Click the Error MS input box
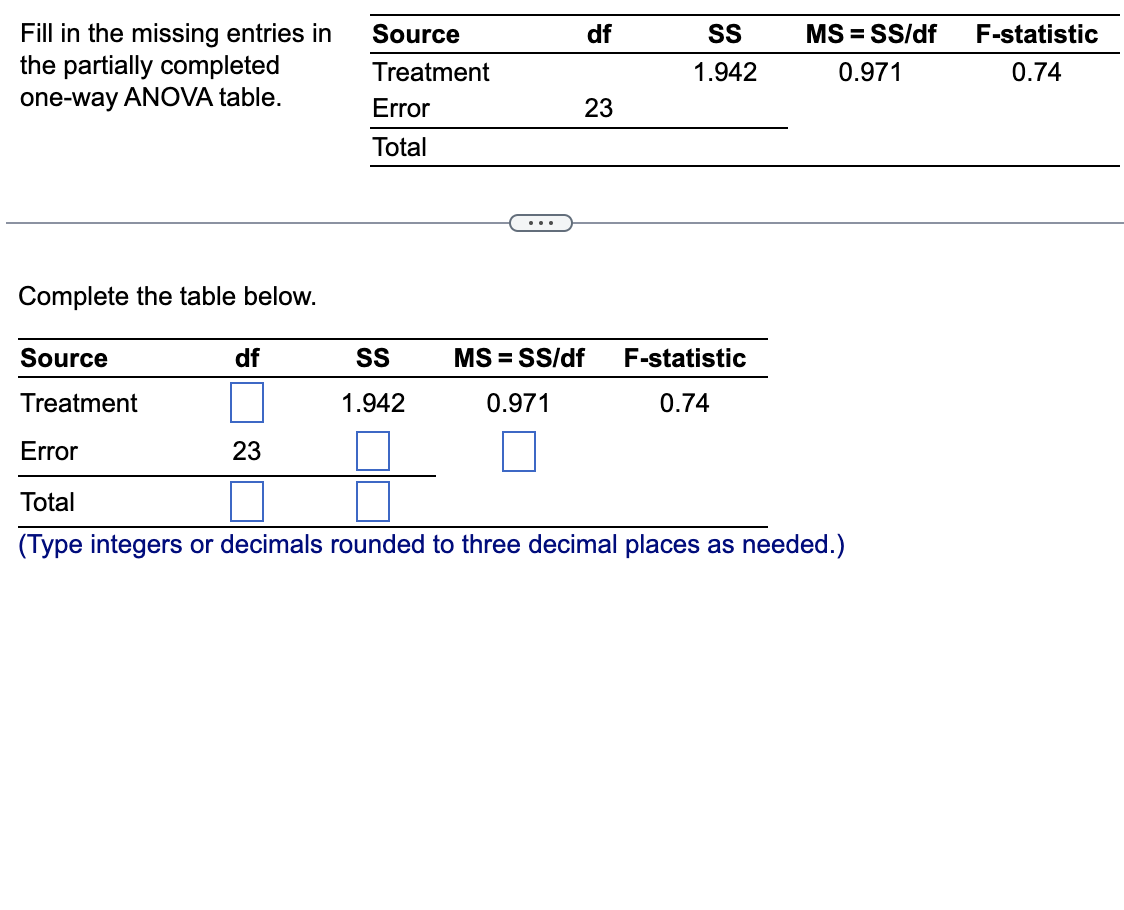The width and height of the screenshot is (1124, 910). [518, 451]
